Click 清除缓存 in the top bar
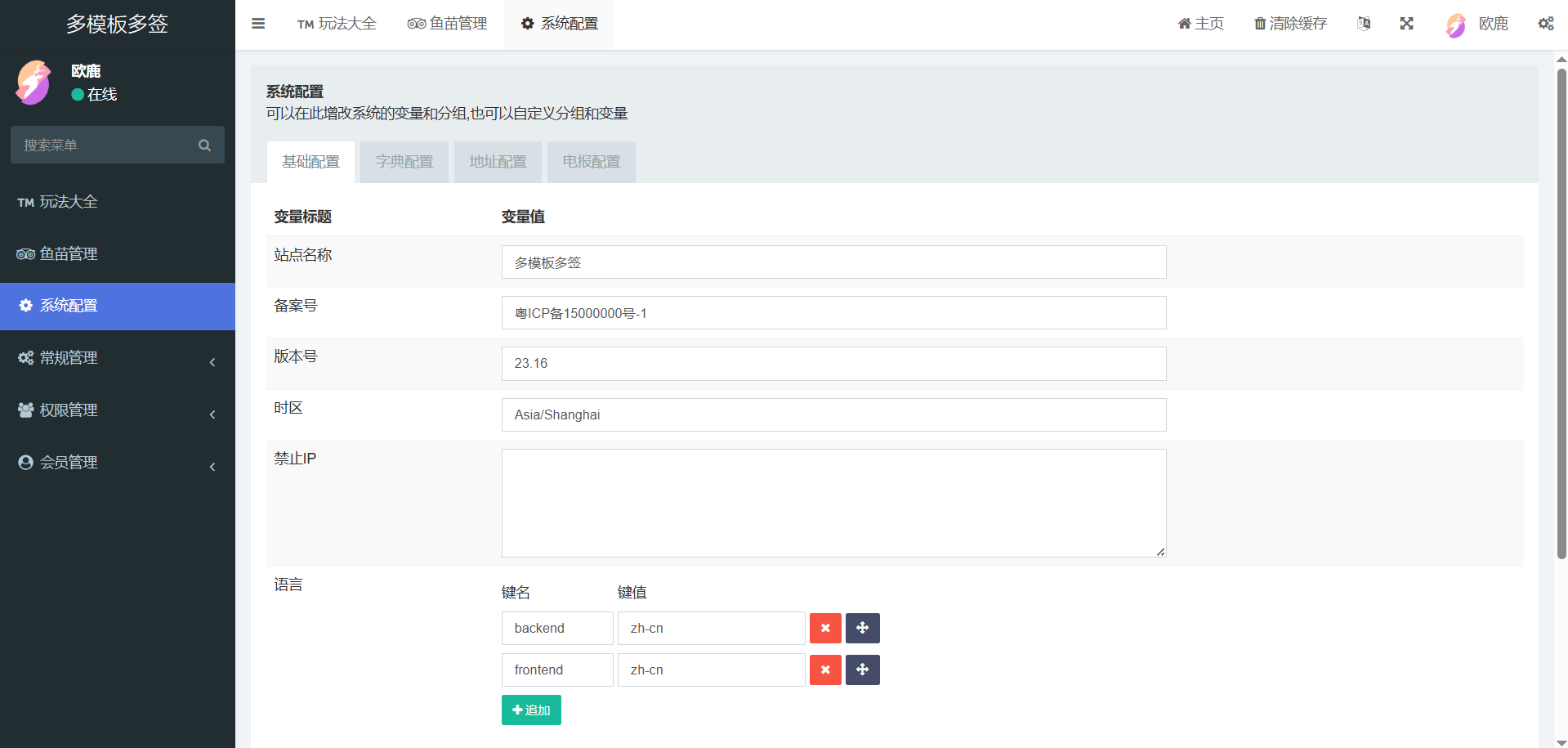Viewport: 1568px width, 748px height. point(1290,24)
